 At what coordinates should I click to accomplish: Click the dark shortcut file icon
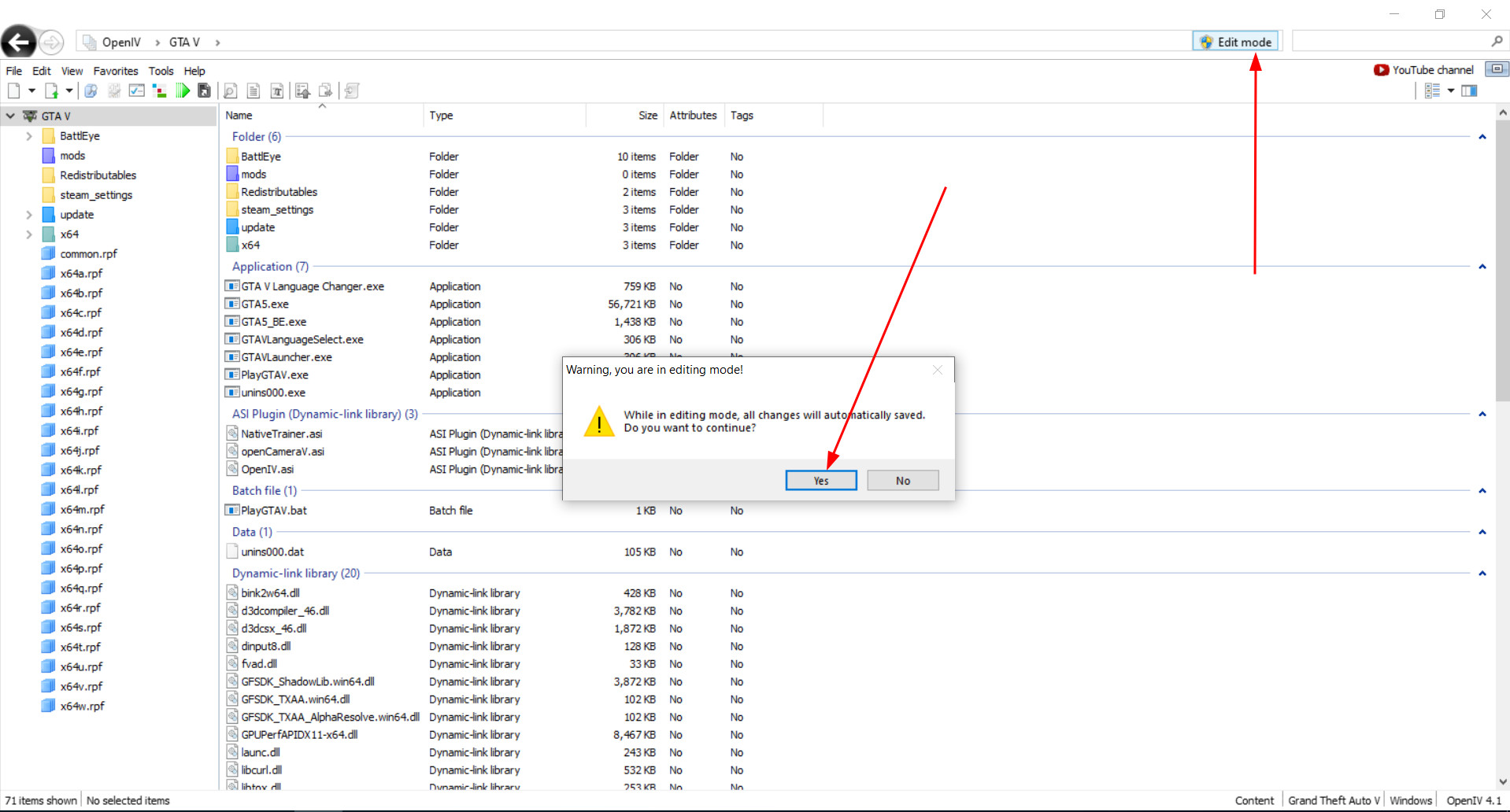click(205, 91)
